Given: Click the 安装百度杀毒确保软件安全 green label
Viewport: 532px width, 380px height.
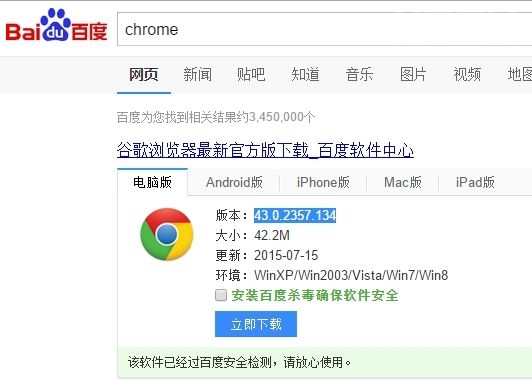Looking at the screenshot, I should tap(315, 295).
